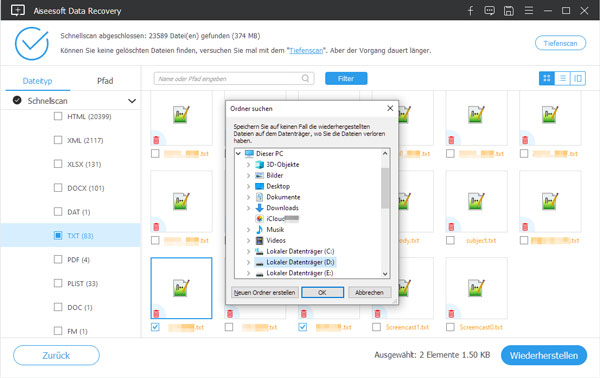Select the Musik note icon

[259, 230]
